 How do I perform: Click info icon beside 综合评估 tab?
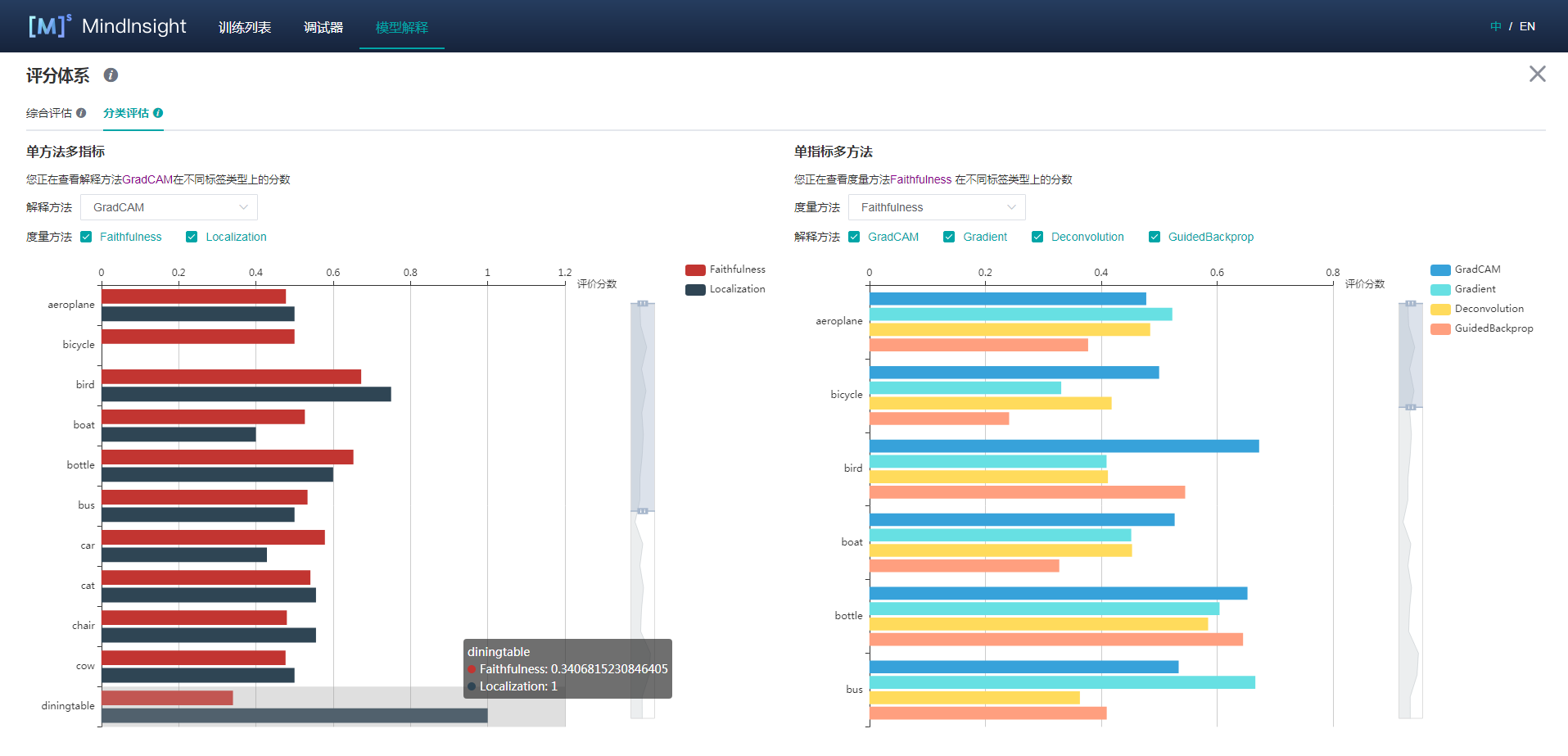click(81, 113)
